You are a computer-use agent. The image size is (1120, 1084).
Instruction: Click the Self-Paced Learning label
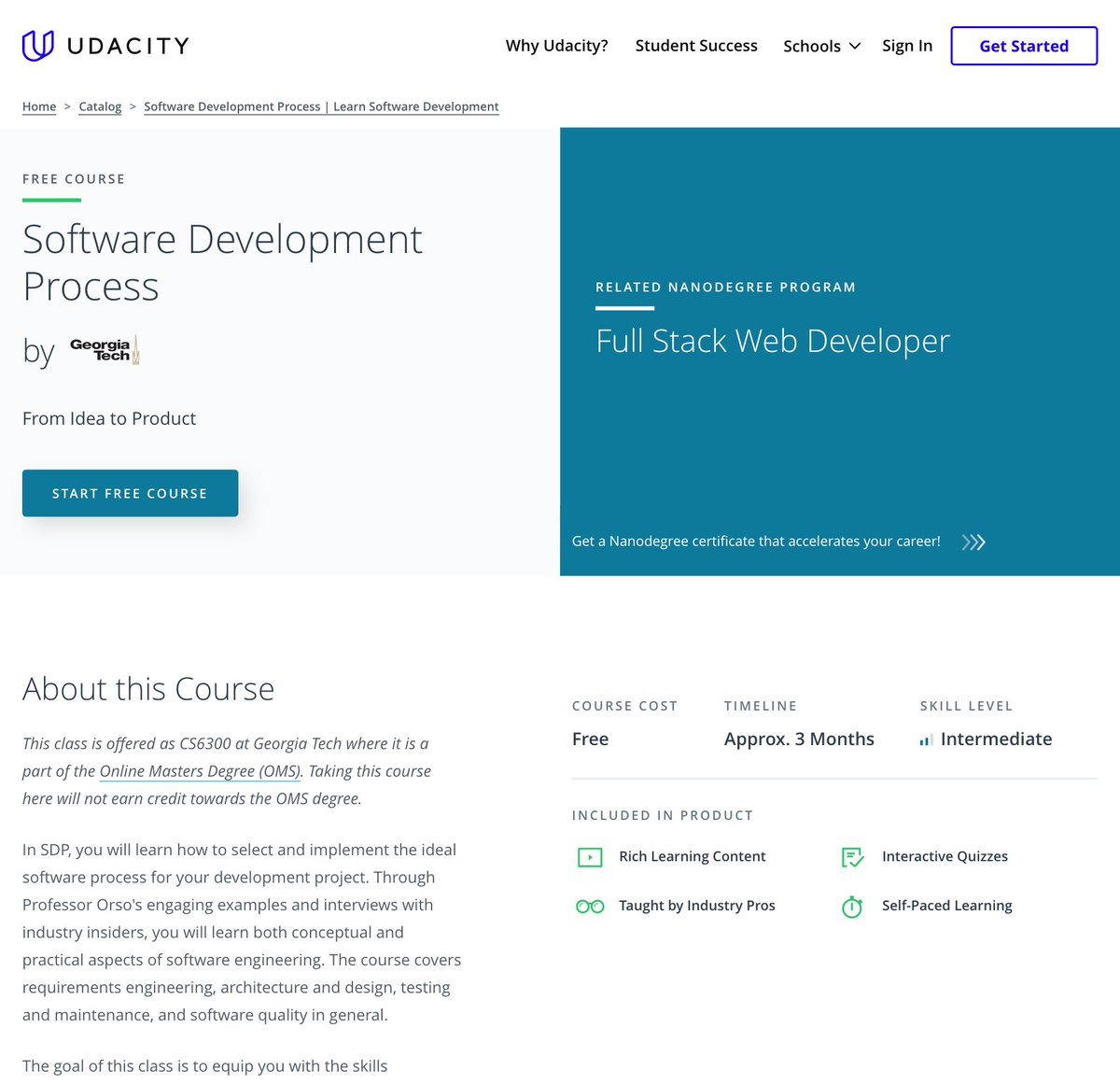click(x=946, y=906)
